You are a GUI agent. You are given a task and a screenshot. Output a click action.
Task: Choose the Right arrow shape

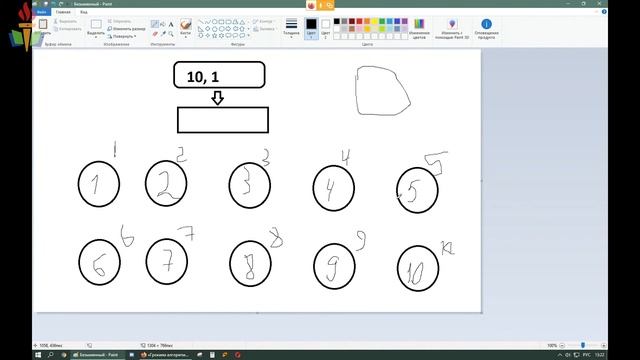[x=228, y=29]
